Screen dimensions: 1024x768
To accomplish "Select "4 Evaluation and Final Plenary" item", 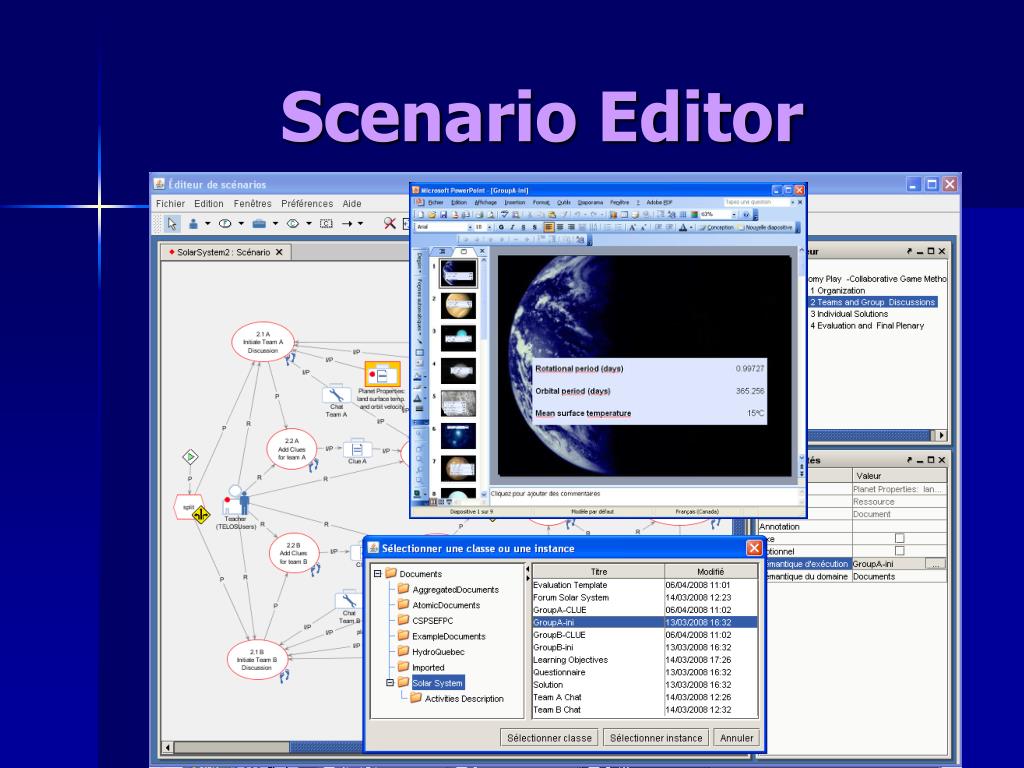I will click(867, 325).
